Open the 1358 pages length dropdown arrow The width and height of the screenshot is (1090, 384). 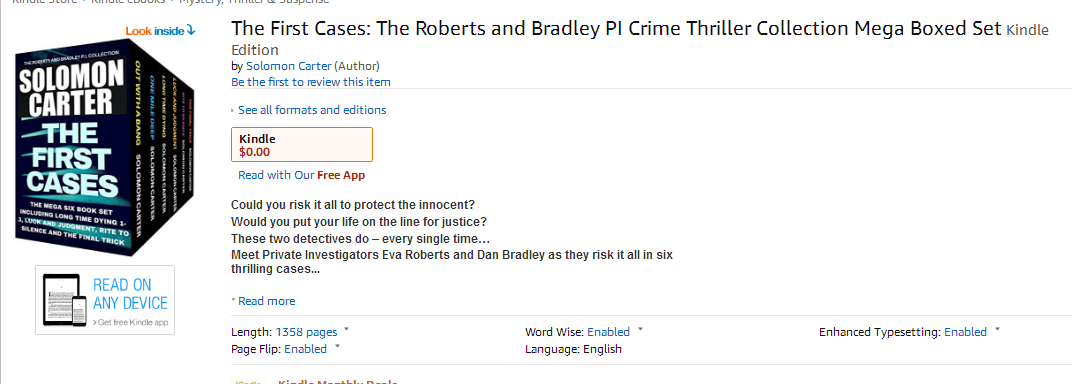346,329
